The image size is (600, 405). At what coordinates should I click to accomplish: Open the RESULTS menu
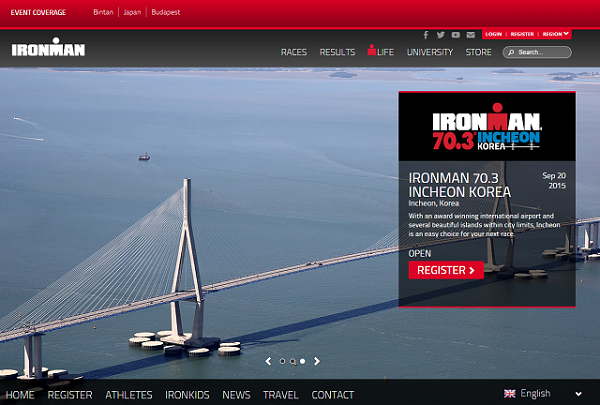[337, 52]
